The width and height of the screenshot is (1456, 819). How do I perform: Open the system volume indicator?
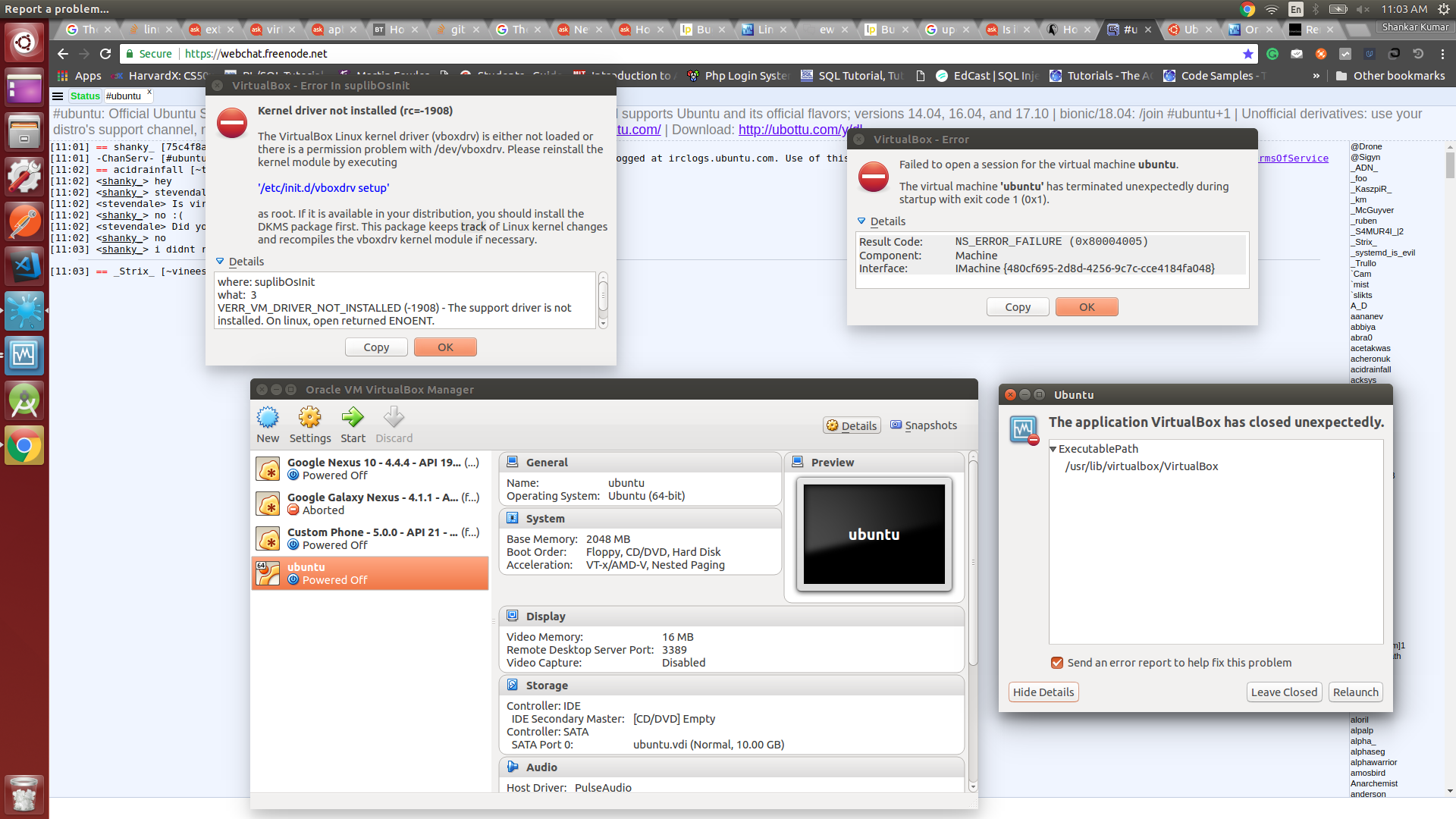click(x=1363, y=9)
